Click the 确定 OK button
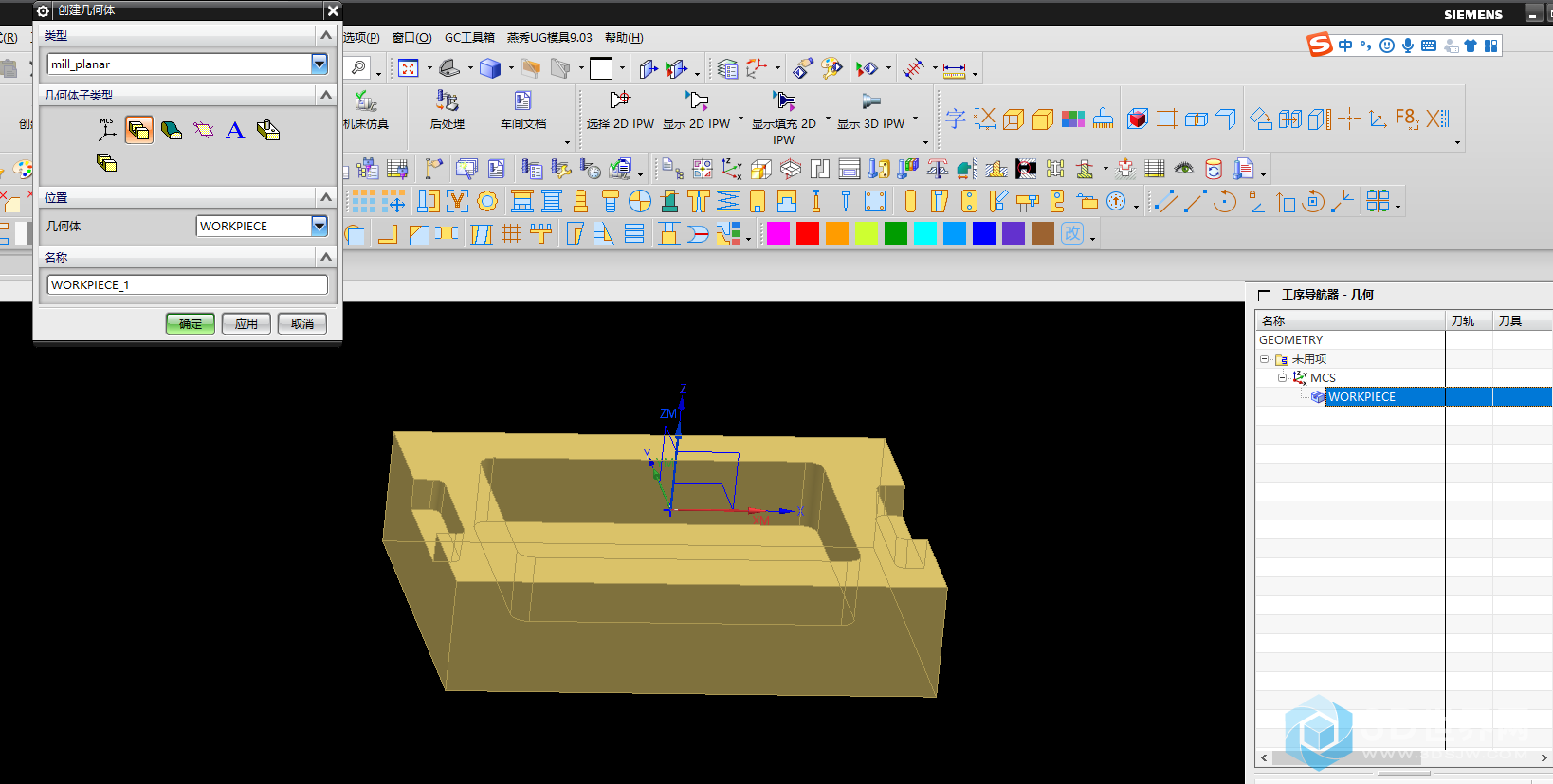Screen dimensions: 1553x784 point(191,323)
